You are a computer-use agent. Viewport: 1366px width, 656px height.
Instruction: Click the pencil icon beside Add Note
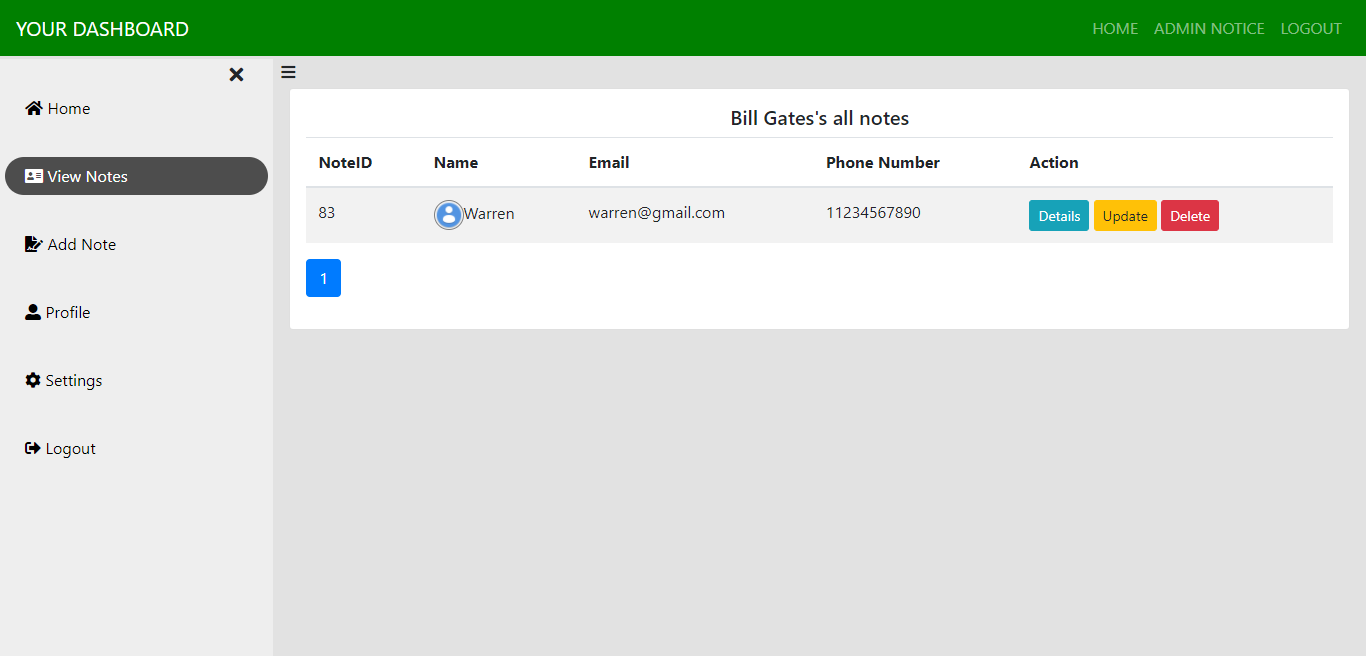tap(34, 244)
